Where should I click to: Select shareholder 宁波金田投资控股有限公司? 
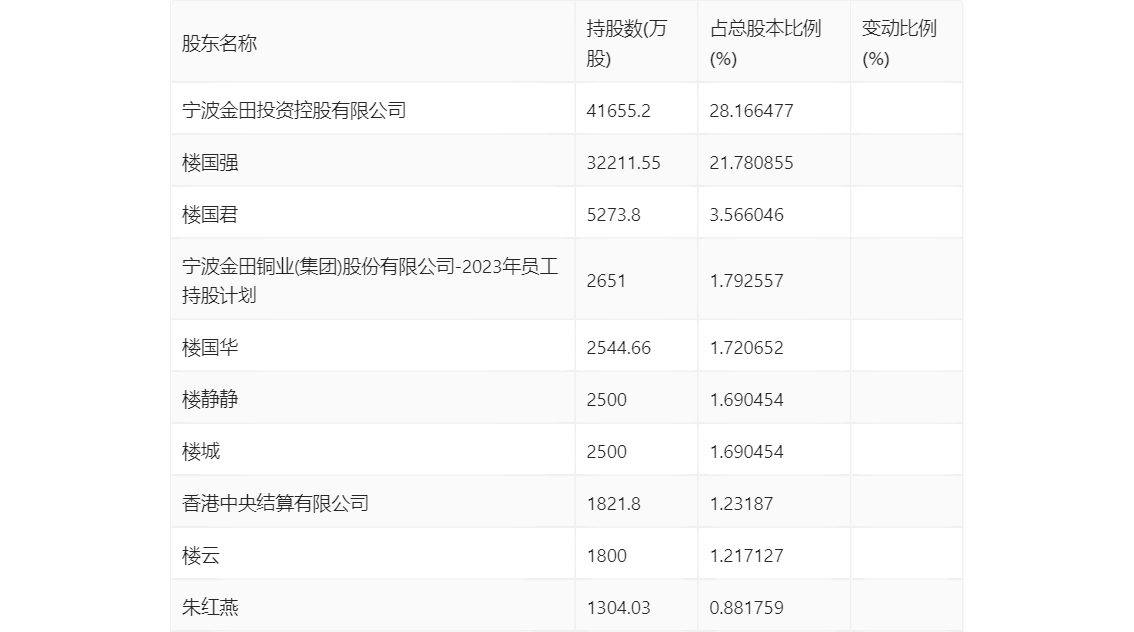(294, 111)
